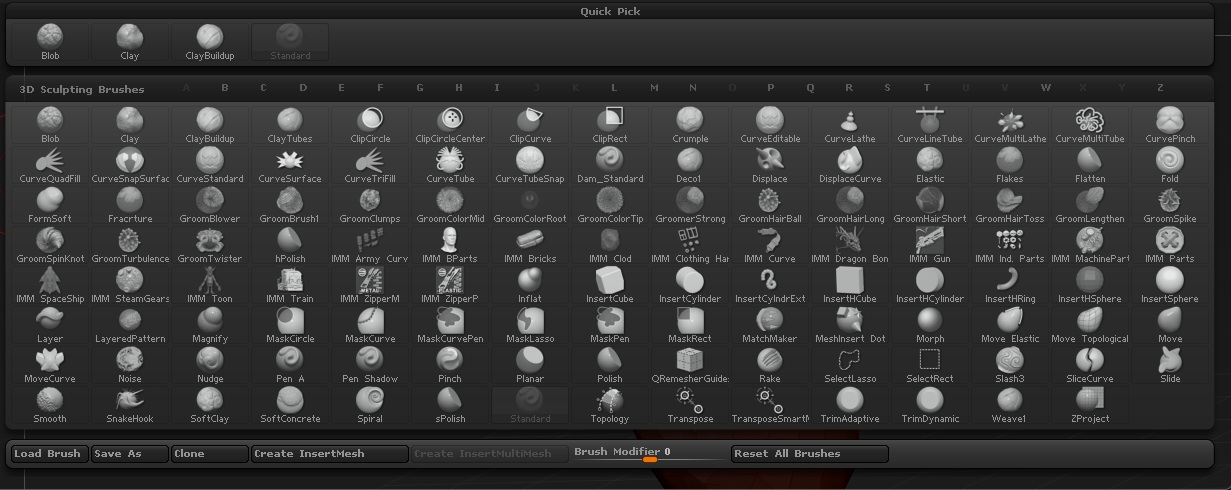The image size is (1231, 490).
Task: Click the Create InsertMesh button
Action: click(x=330, y=454)
